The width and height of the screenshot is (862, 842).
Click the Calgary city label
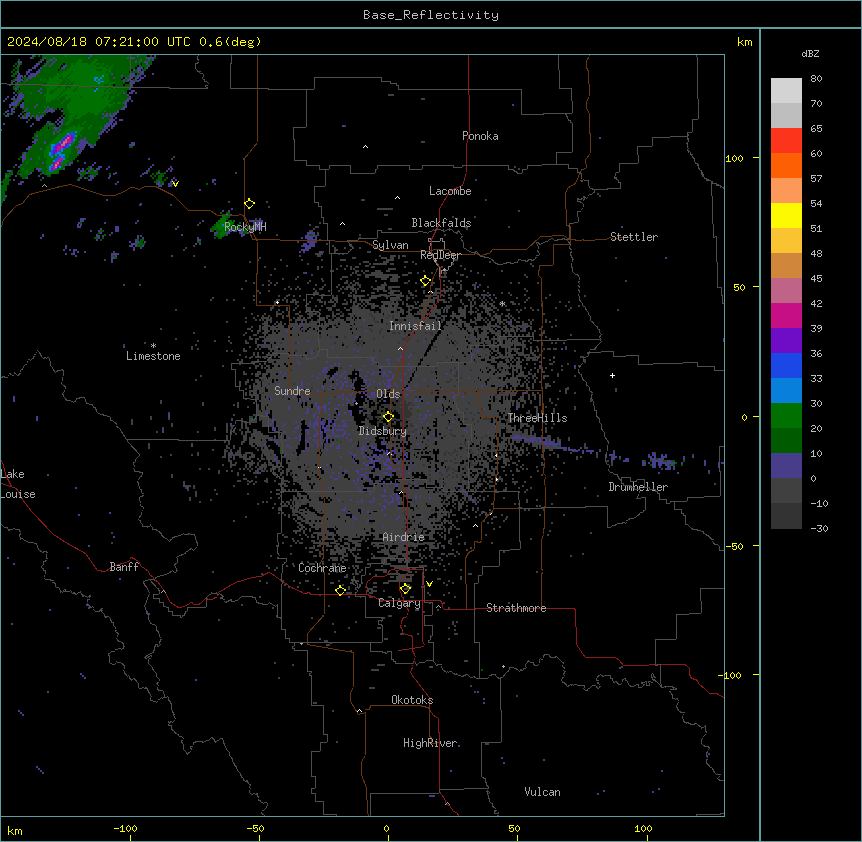pos(400,603)
